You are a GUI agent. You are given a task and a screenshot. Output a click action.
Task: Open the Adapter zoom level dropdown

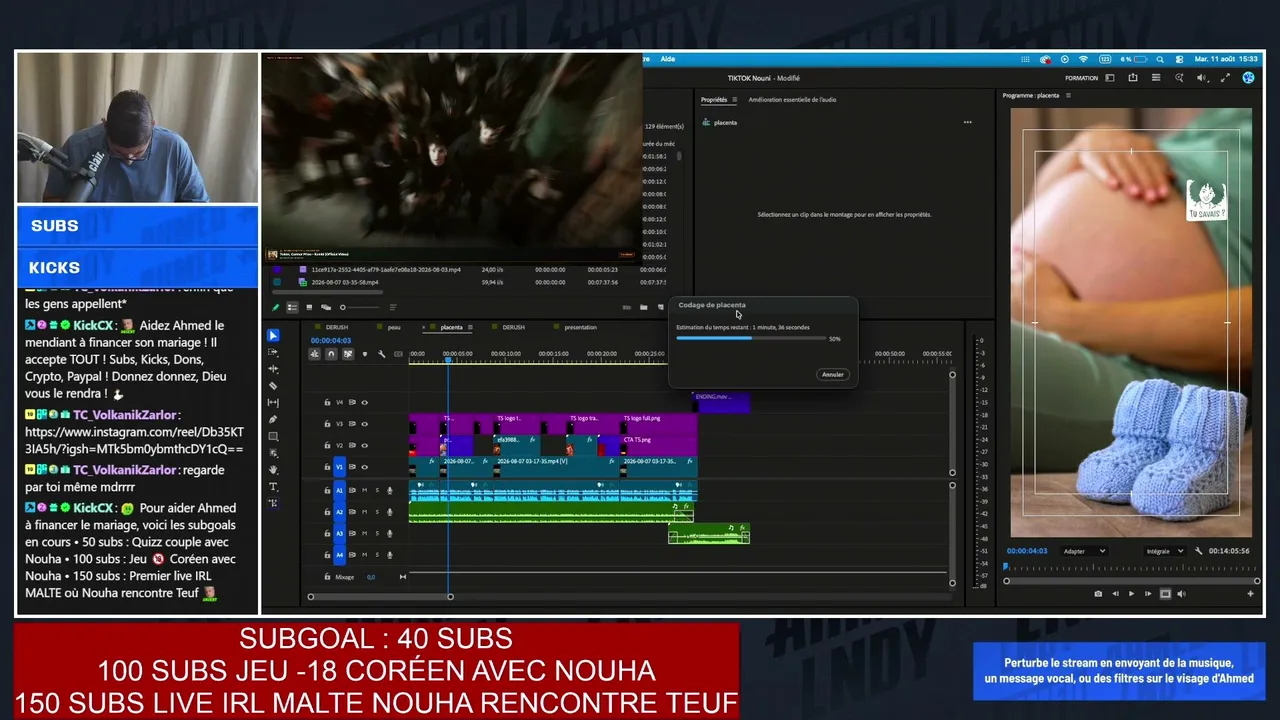coord(1084,551)
